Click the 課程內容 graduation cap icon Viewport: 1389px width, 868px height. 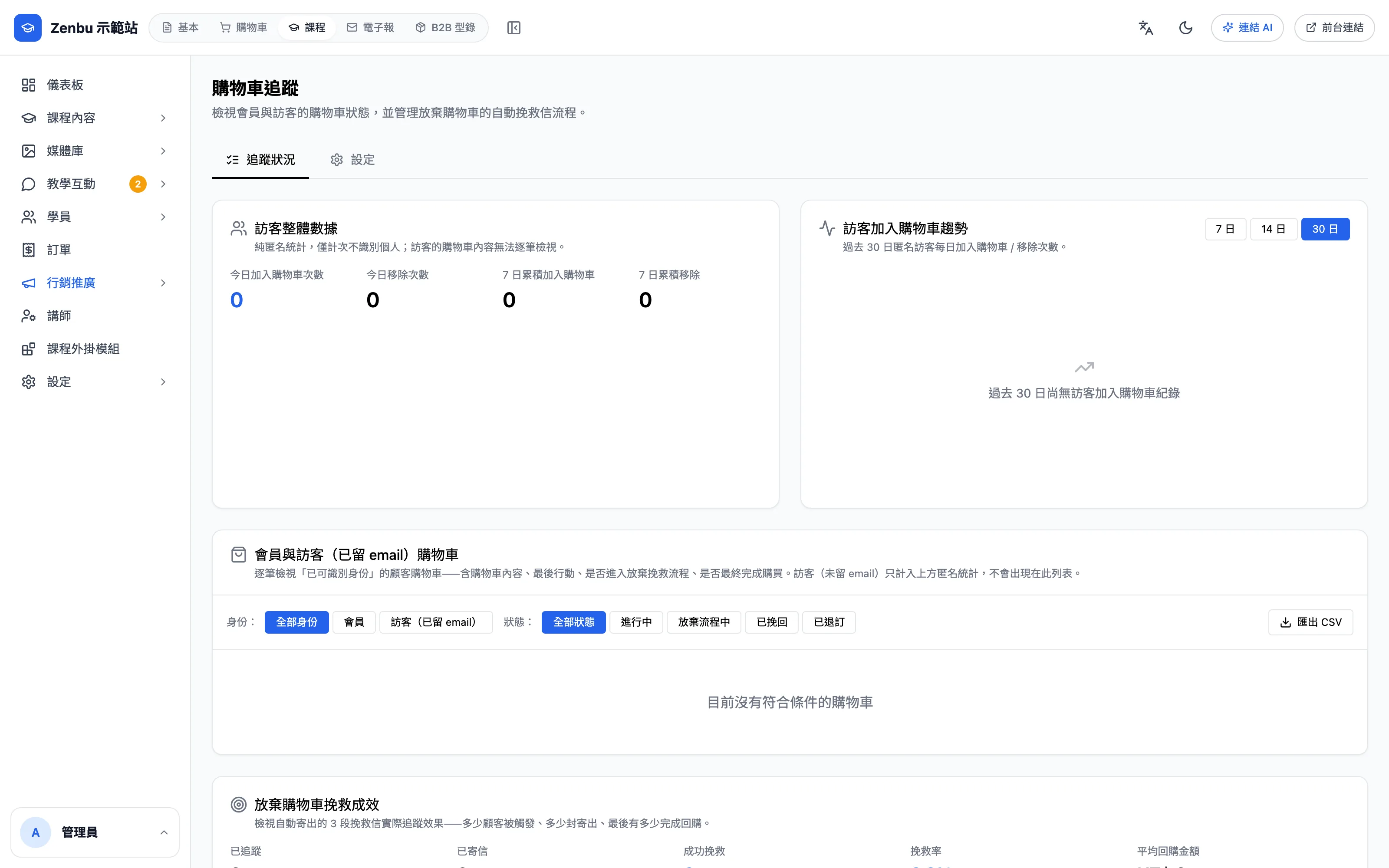(x=29, y=118)
